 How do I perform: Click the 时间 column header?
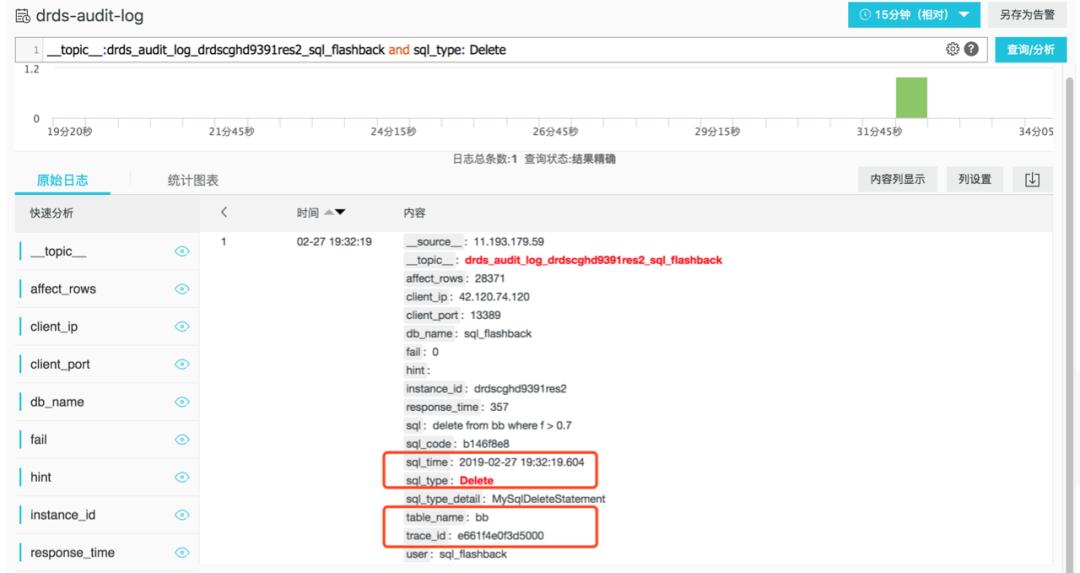[308, 213]
